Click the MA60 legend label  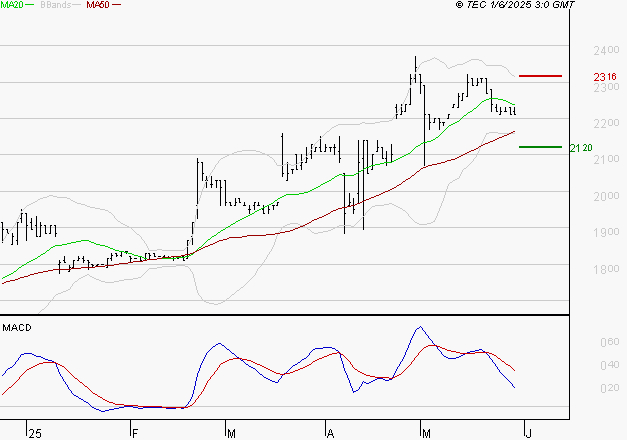(98, 6)
